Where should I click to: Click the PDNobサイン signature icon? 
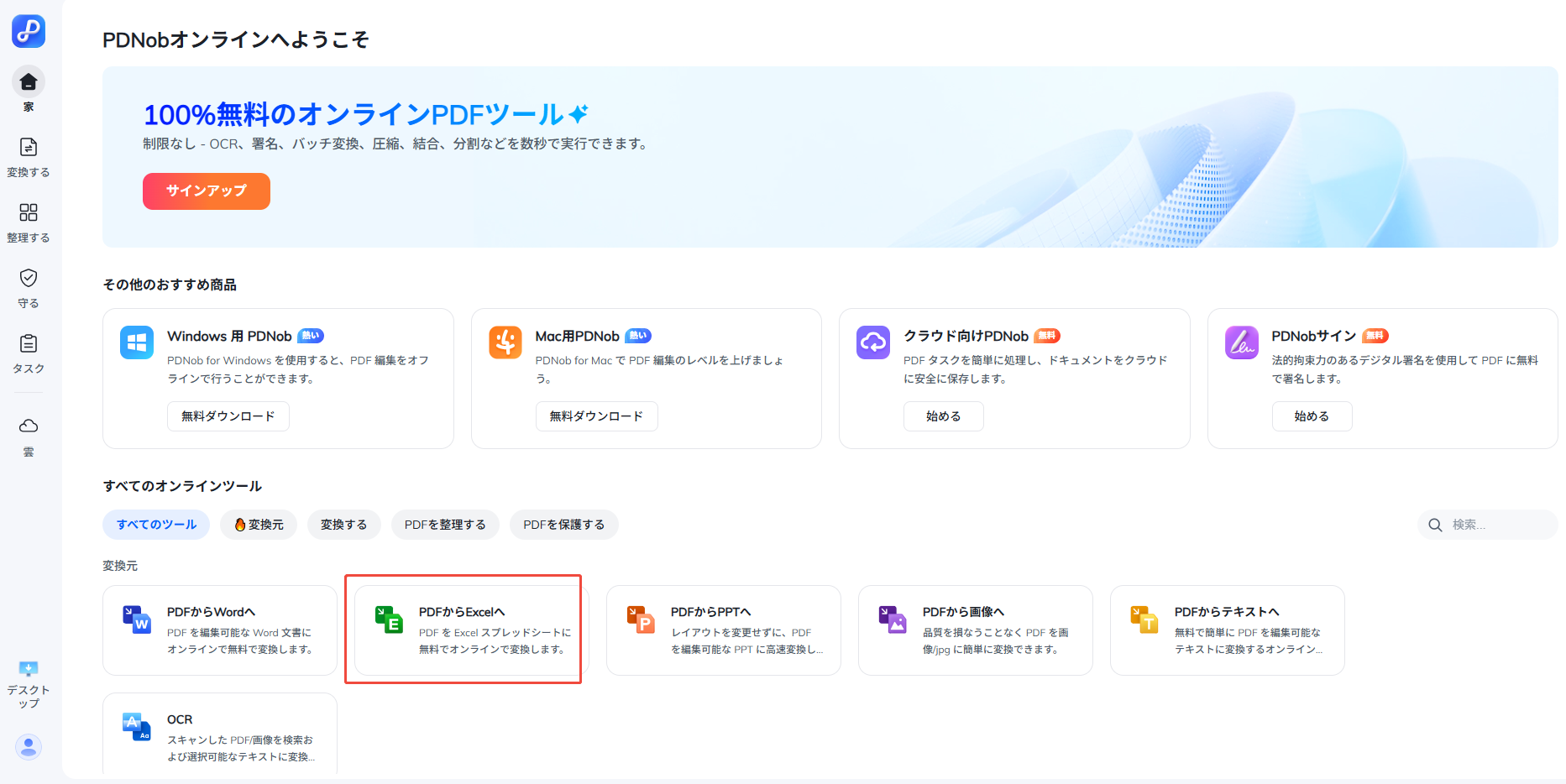click(1242, 342)
